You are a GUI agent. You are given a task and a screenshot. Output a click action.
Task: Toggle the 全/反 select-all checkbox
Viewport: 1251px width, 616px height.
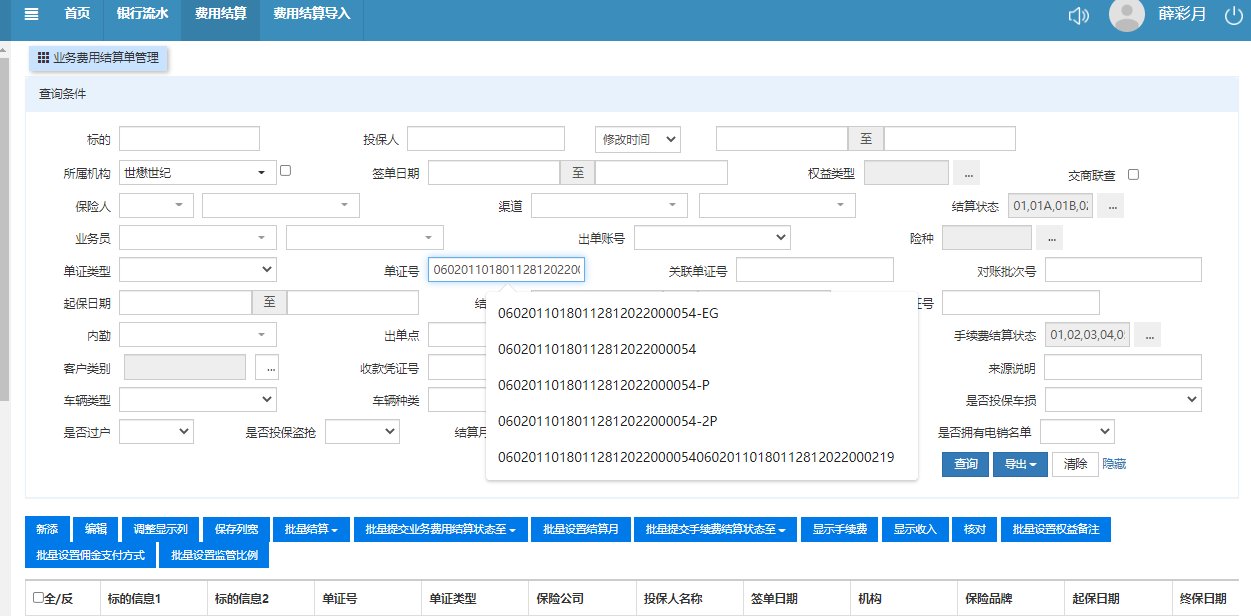[x=39, y=597]
